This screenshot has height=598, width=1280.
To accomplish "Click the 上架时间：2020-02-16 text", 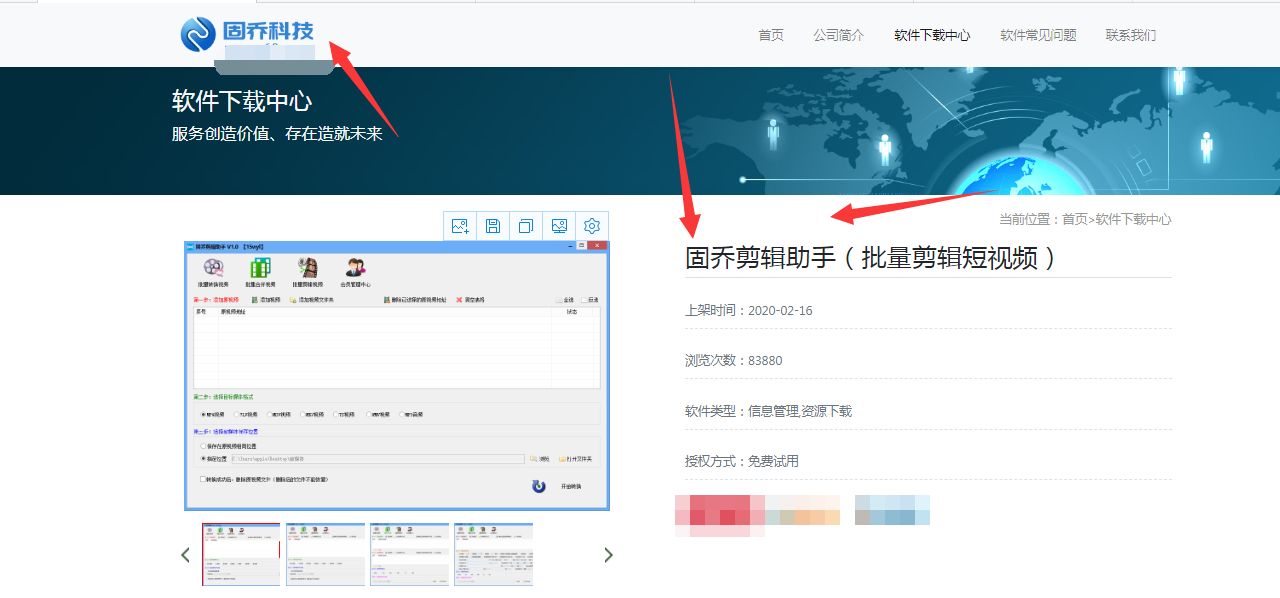I will tap(749, 310).
